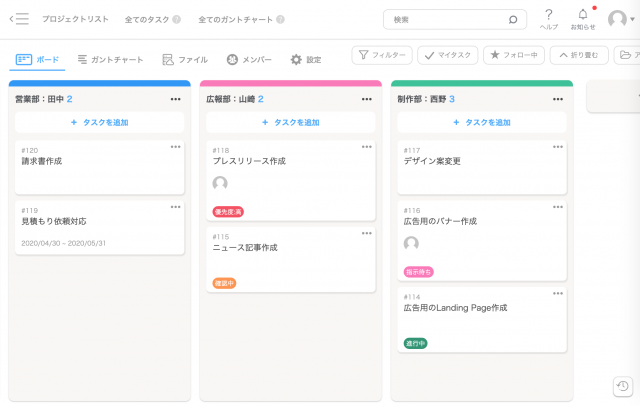This screenshot has width=640, height=406.
Task: Click the red 優先度:高 label
Action: [x=228, y=211]
